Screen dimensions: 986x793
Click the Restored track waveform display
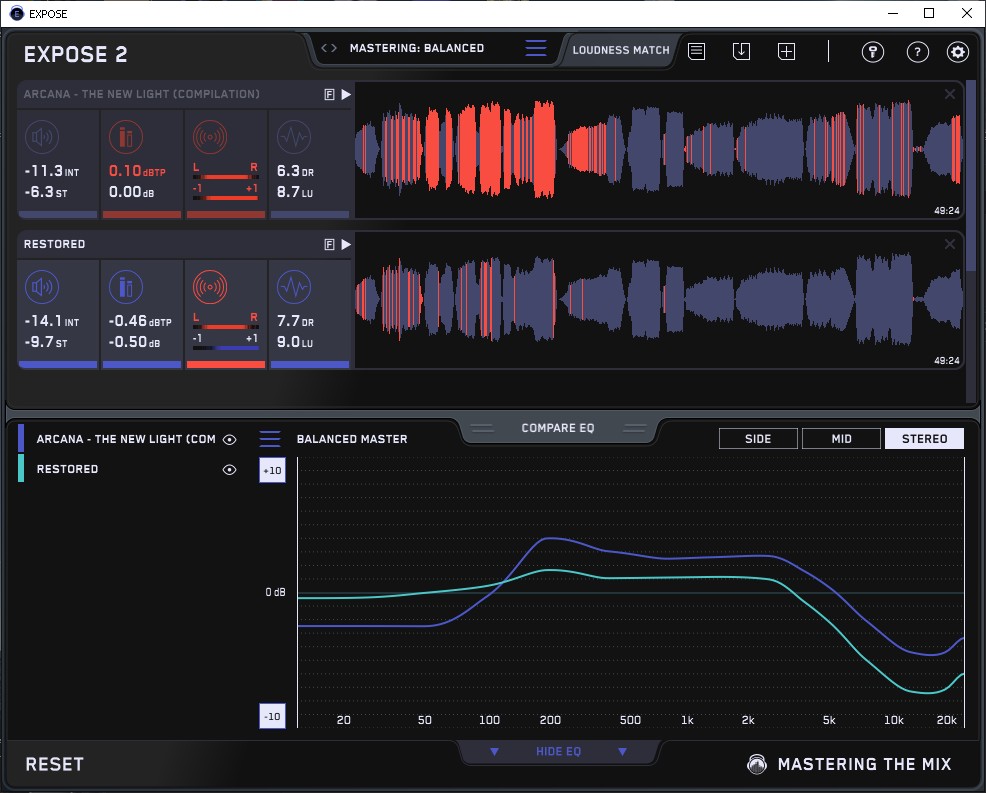tap(658, 300)
